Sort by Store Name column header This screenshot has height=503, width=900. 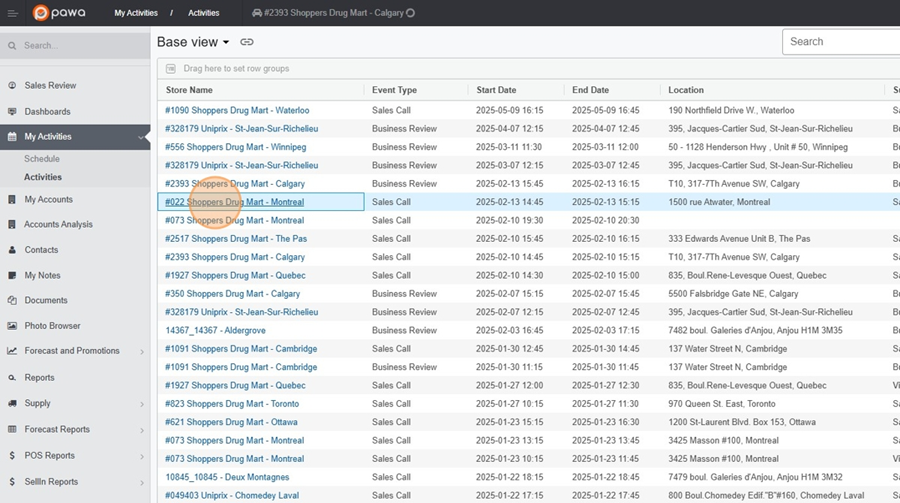(189, 90)
